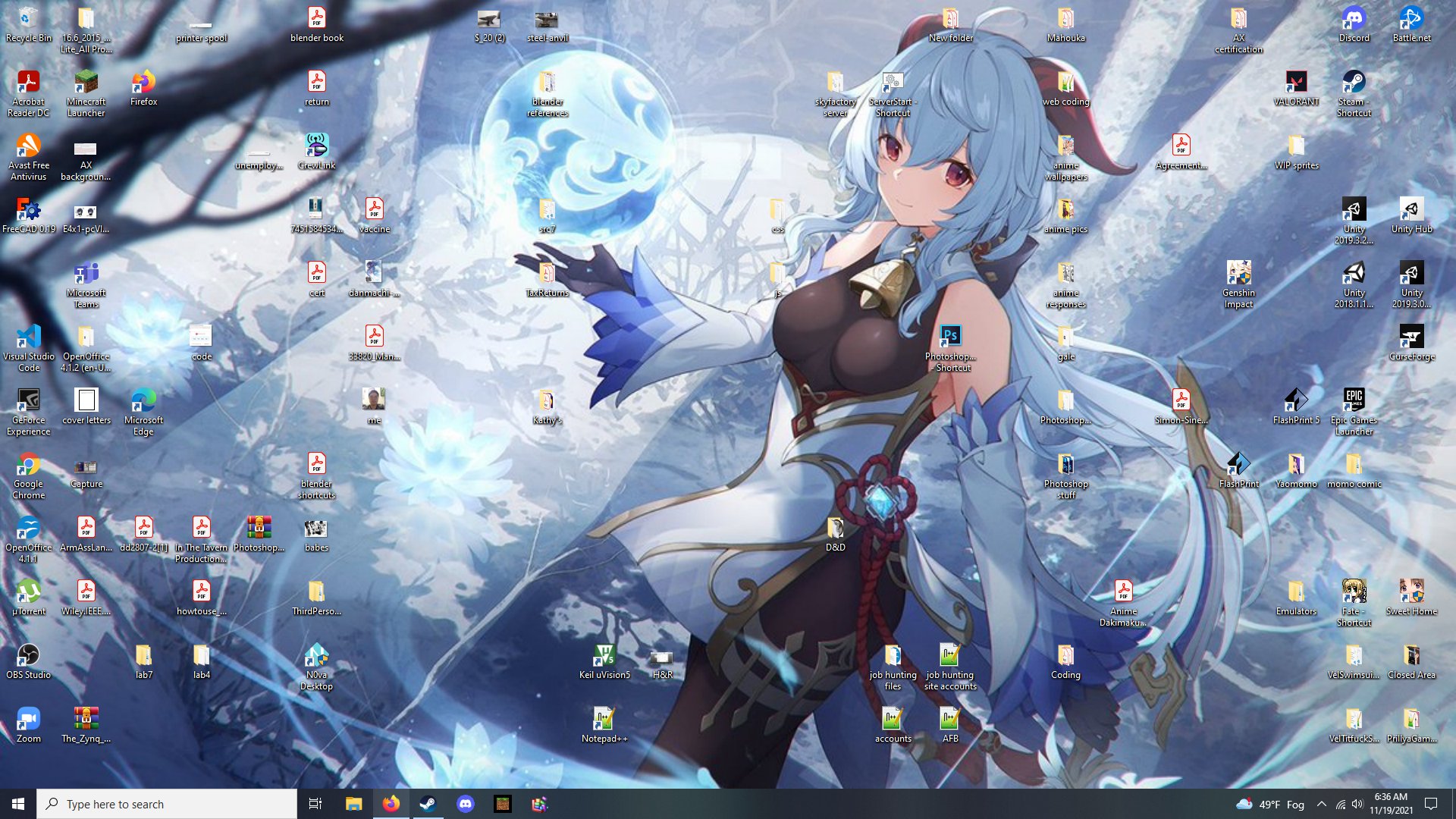Viewport: 1456px width, 819px height.
Task: Click the taskbar search box
Action: [x=167, y=804]
